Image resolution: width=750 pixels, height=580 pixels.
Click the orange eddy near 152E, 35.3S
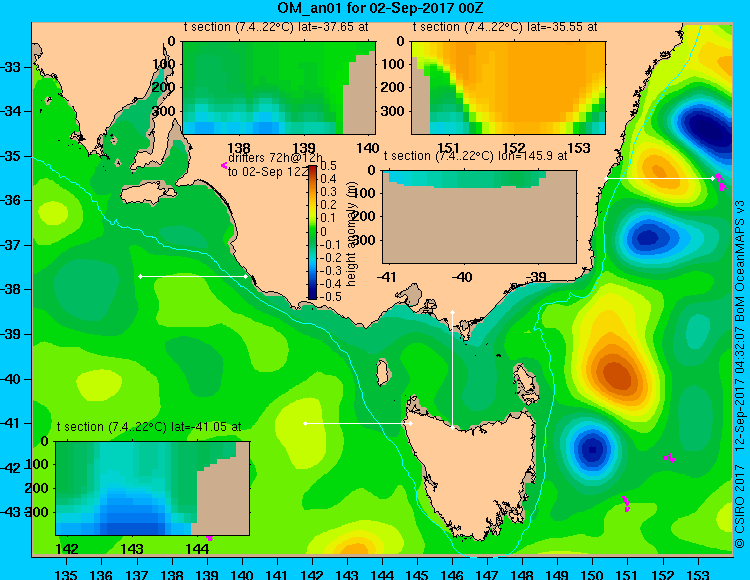pos(660,170)
